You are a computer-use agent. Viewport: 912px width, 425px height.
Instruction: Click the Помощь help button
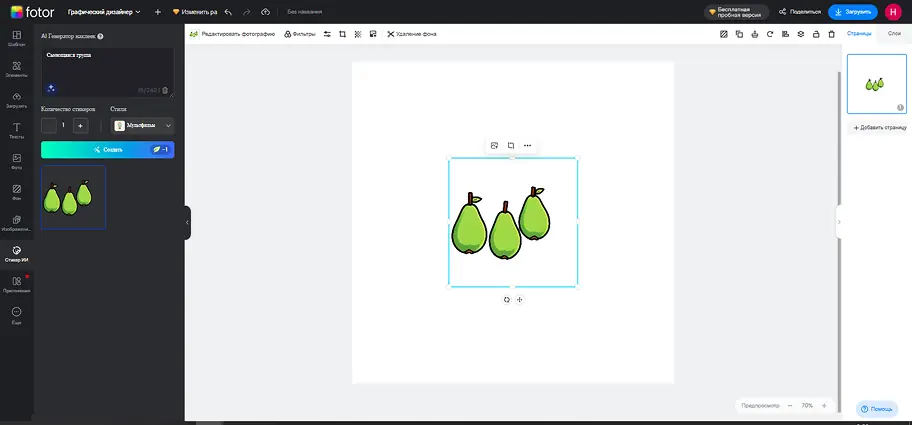pyautogui.click(x=877, y=409)
